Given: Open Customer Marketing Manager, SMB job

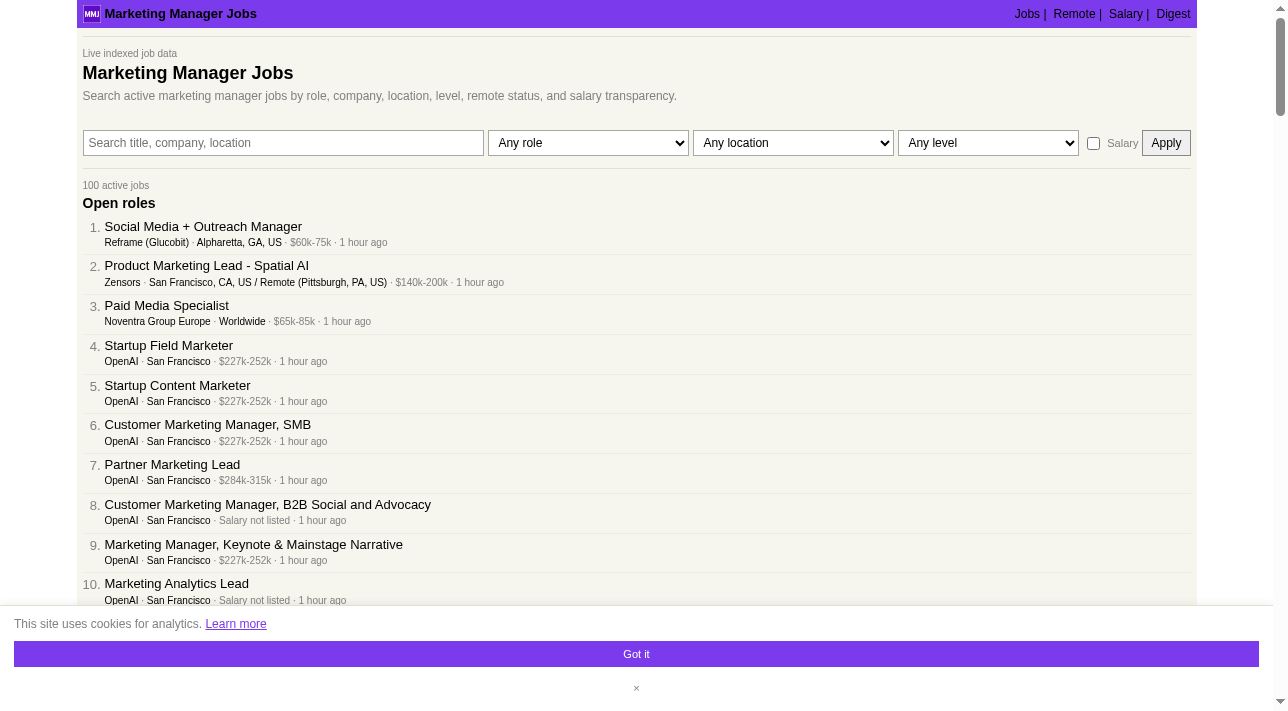Looking at the screenshot, I should [207, 425].
